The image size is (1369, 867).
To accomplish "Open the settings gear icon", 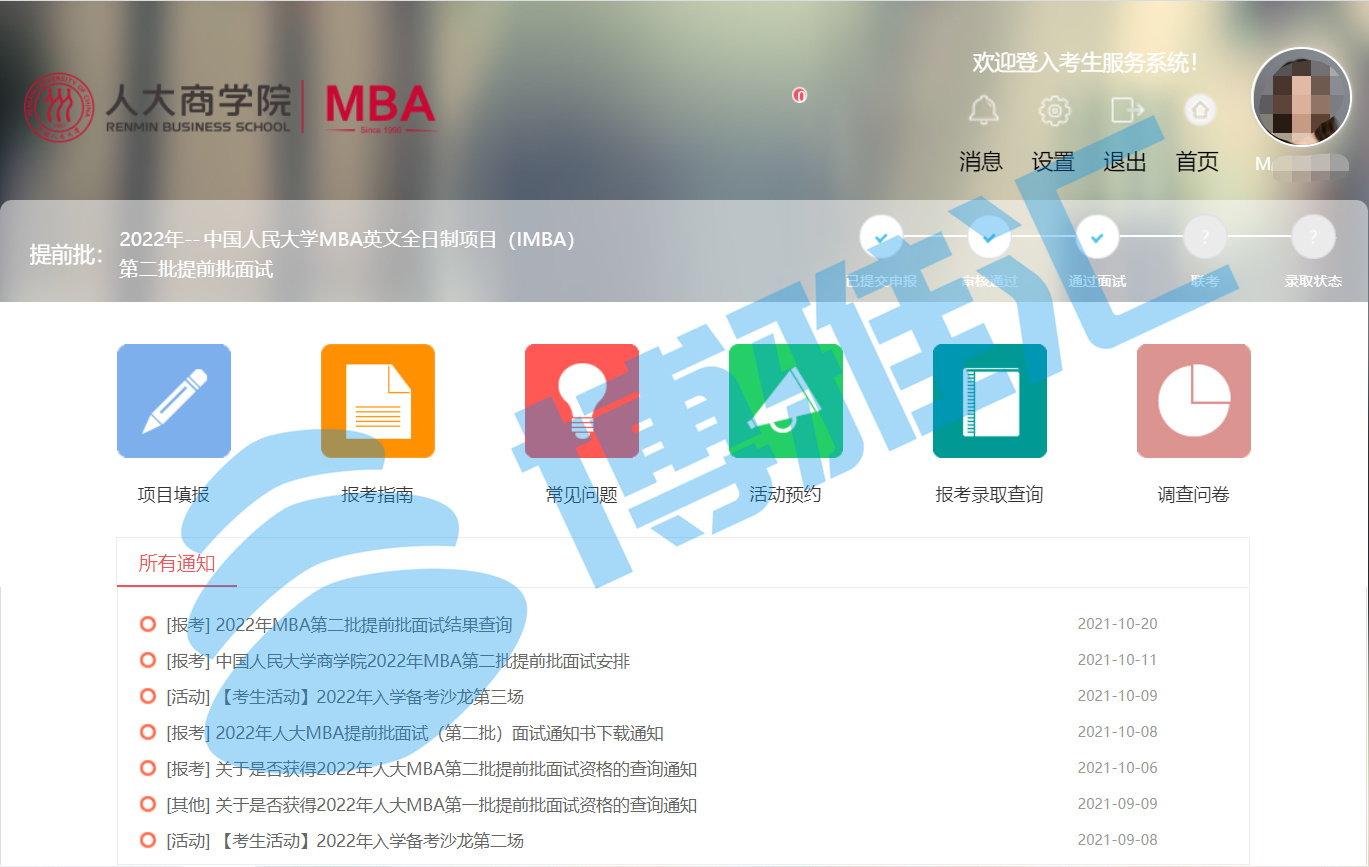I will click(1055, 110).
